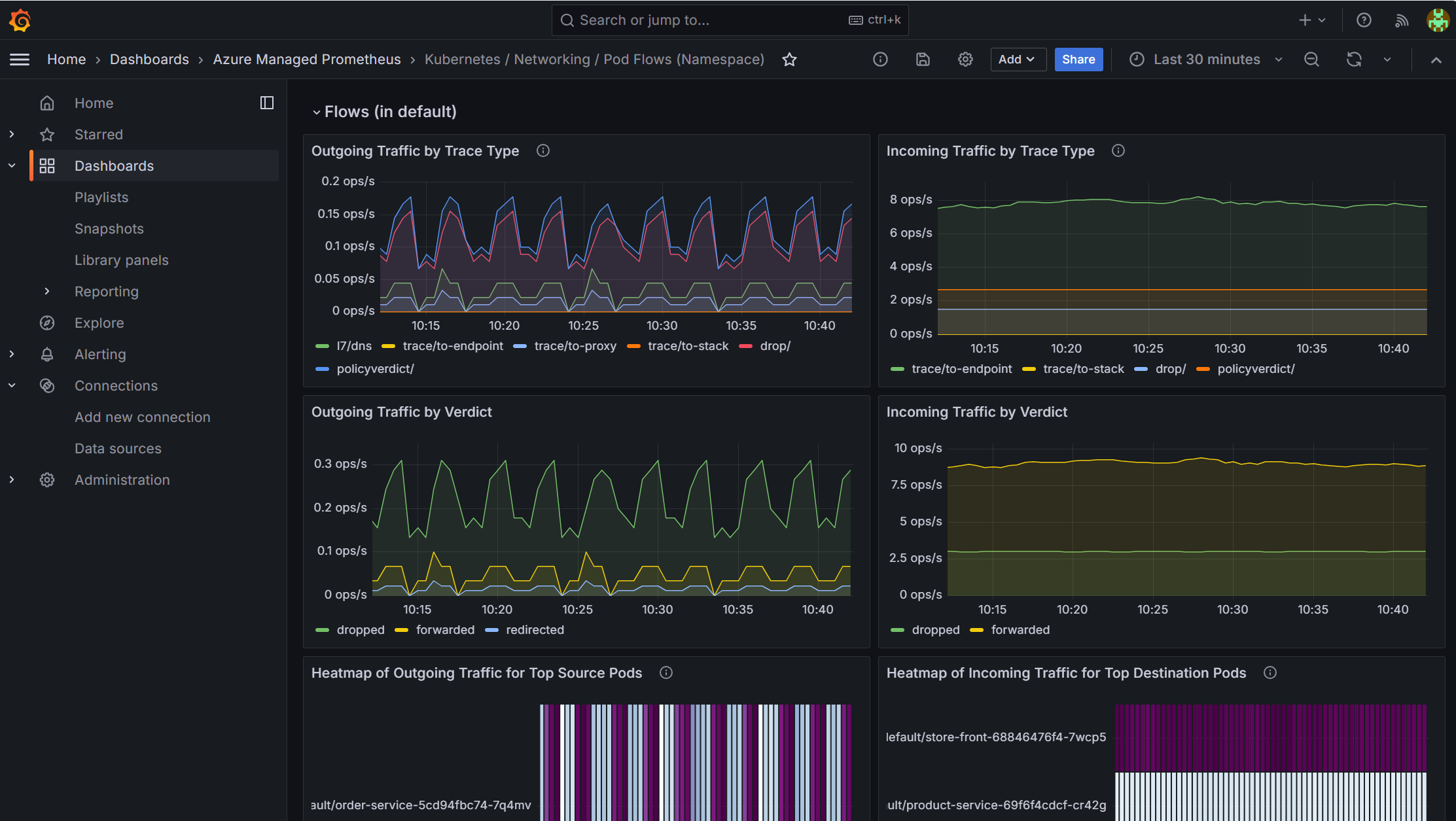Open dashboard settings gear
The image size is (1456, 821).
pyautogui.click(x=965, y=60)
